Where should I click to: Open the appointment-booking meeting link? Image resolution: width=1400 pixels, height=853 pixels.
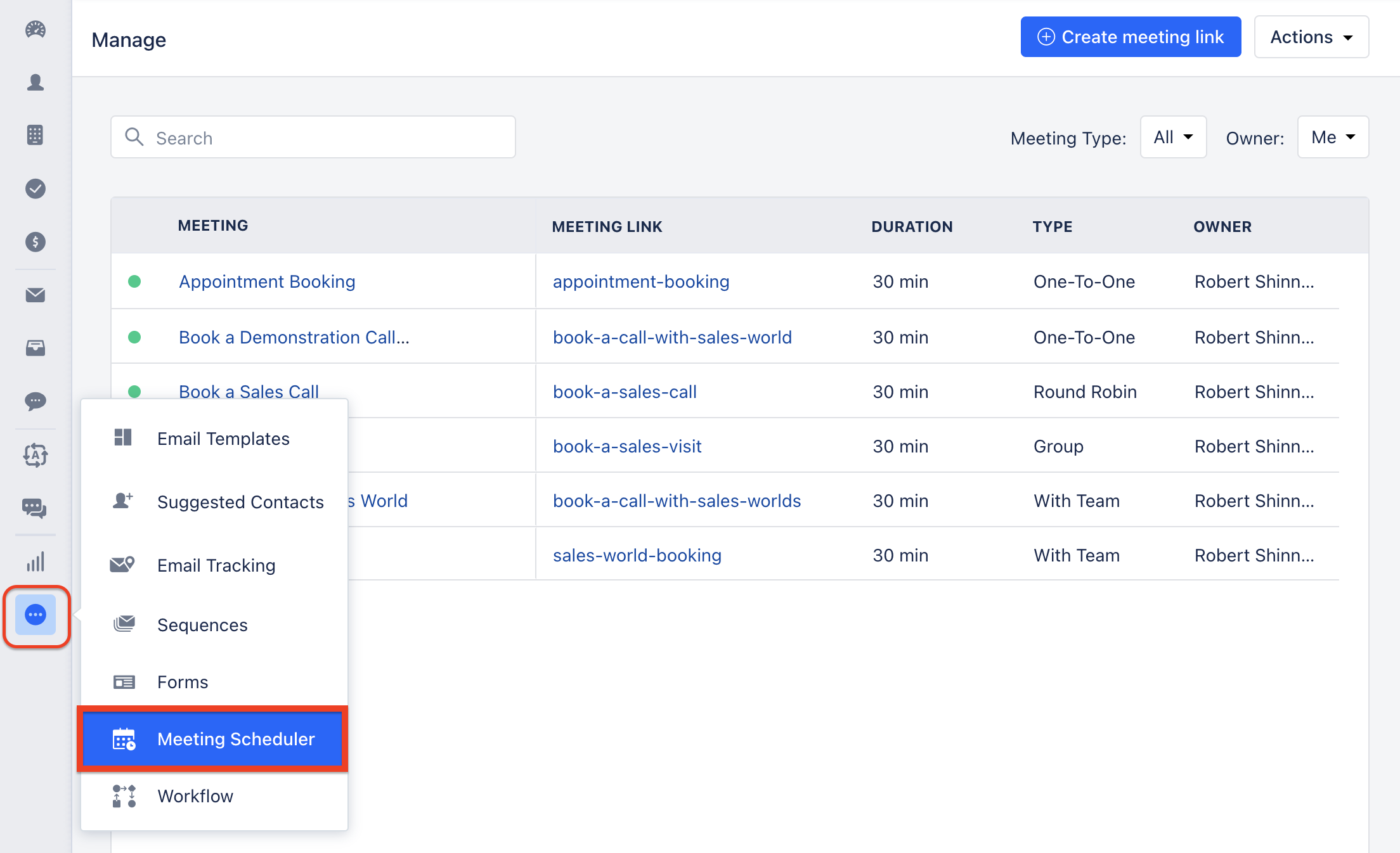coord(641,281)
